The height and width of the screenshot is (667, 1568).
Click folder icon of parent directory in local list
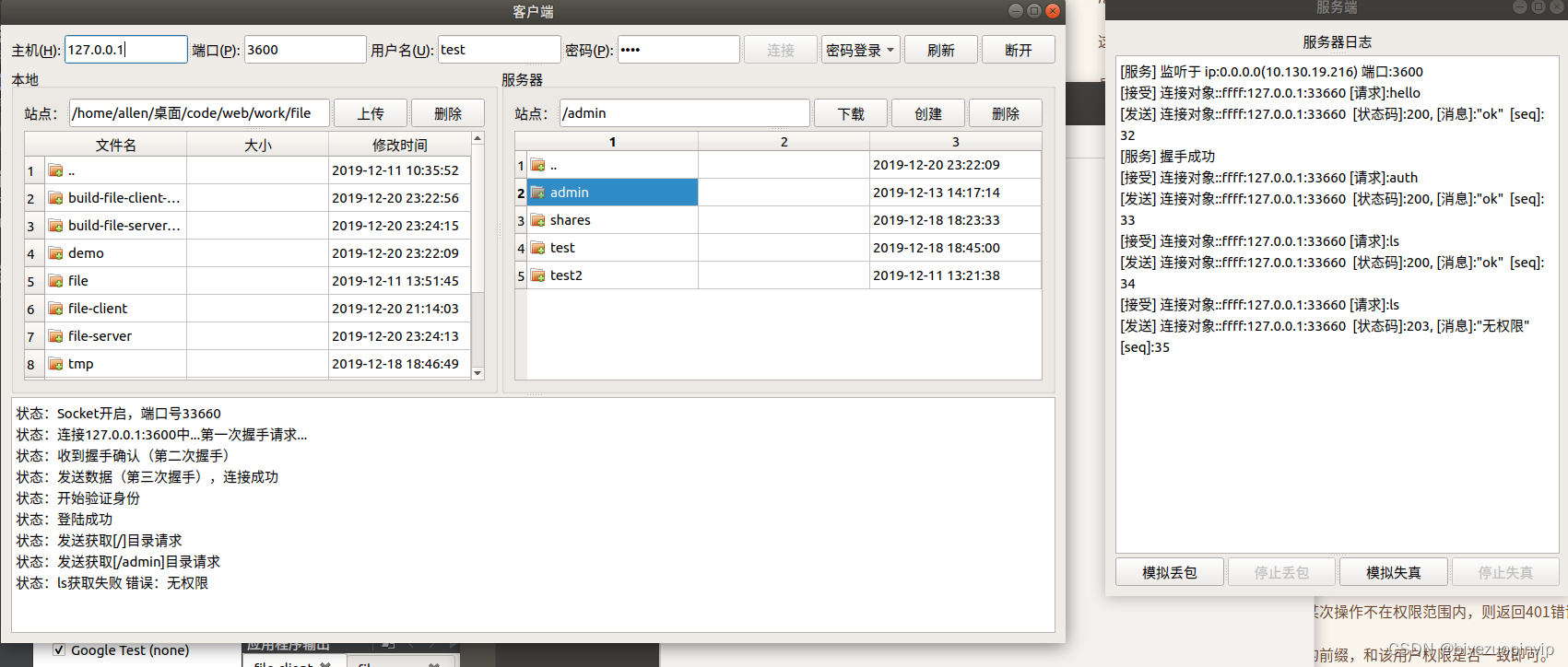tap(56, 170)
